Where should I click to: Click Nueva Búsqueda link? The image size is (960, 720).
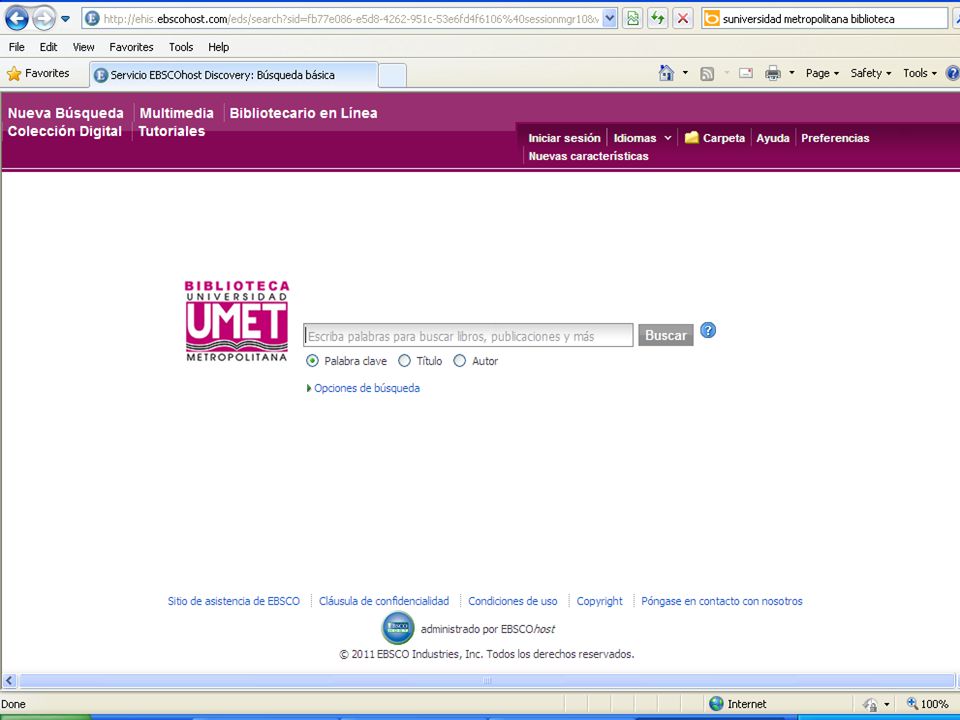tap(66, 113)
